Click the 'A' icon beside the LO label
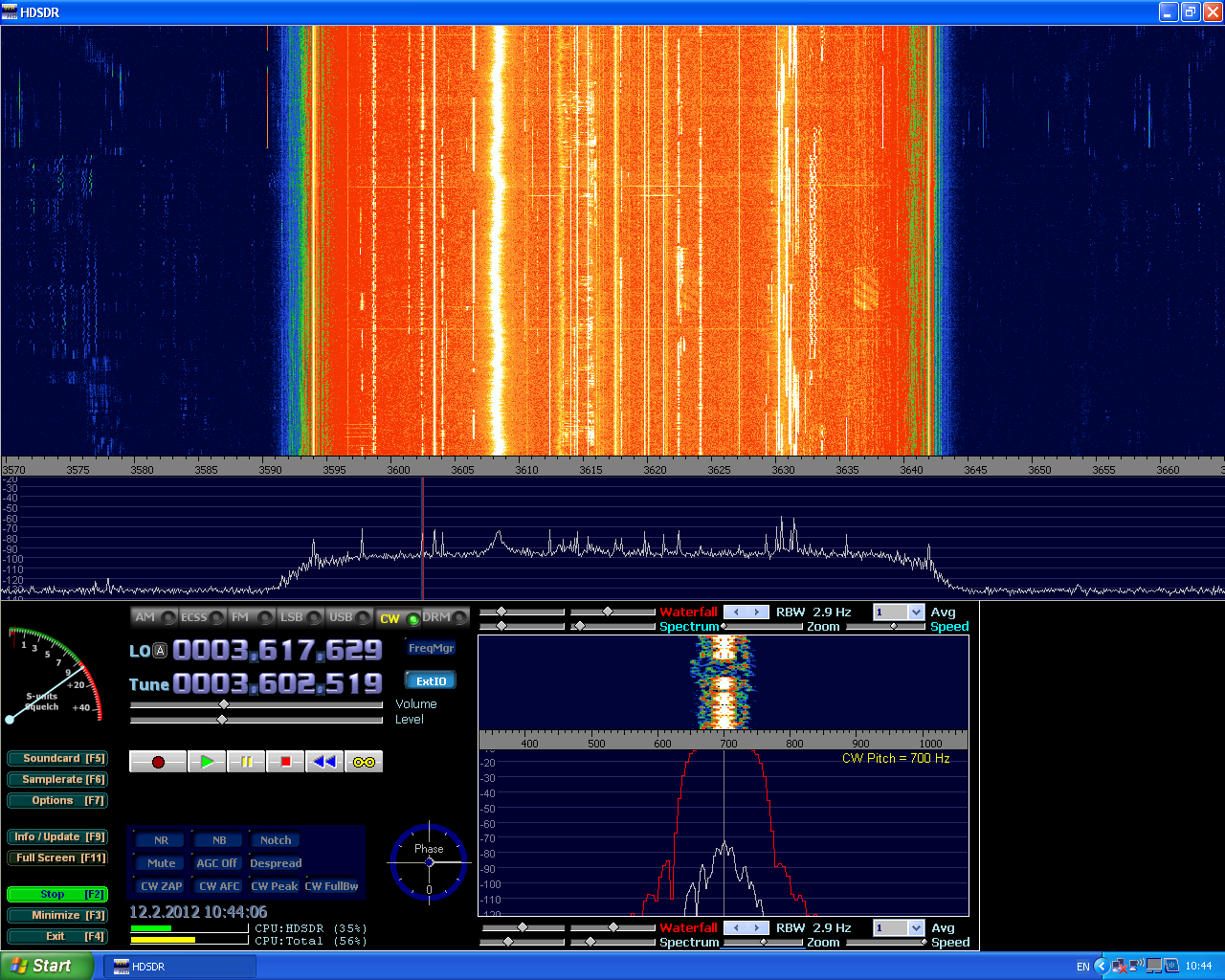 (x=160, y=651)
